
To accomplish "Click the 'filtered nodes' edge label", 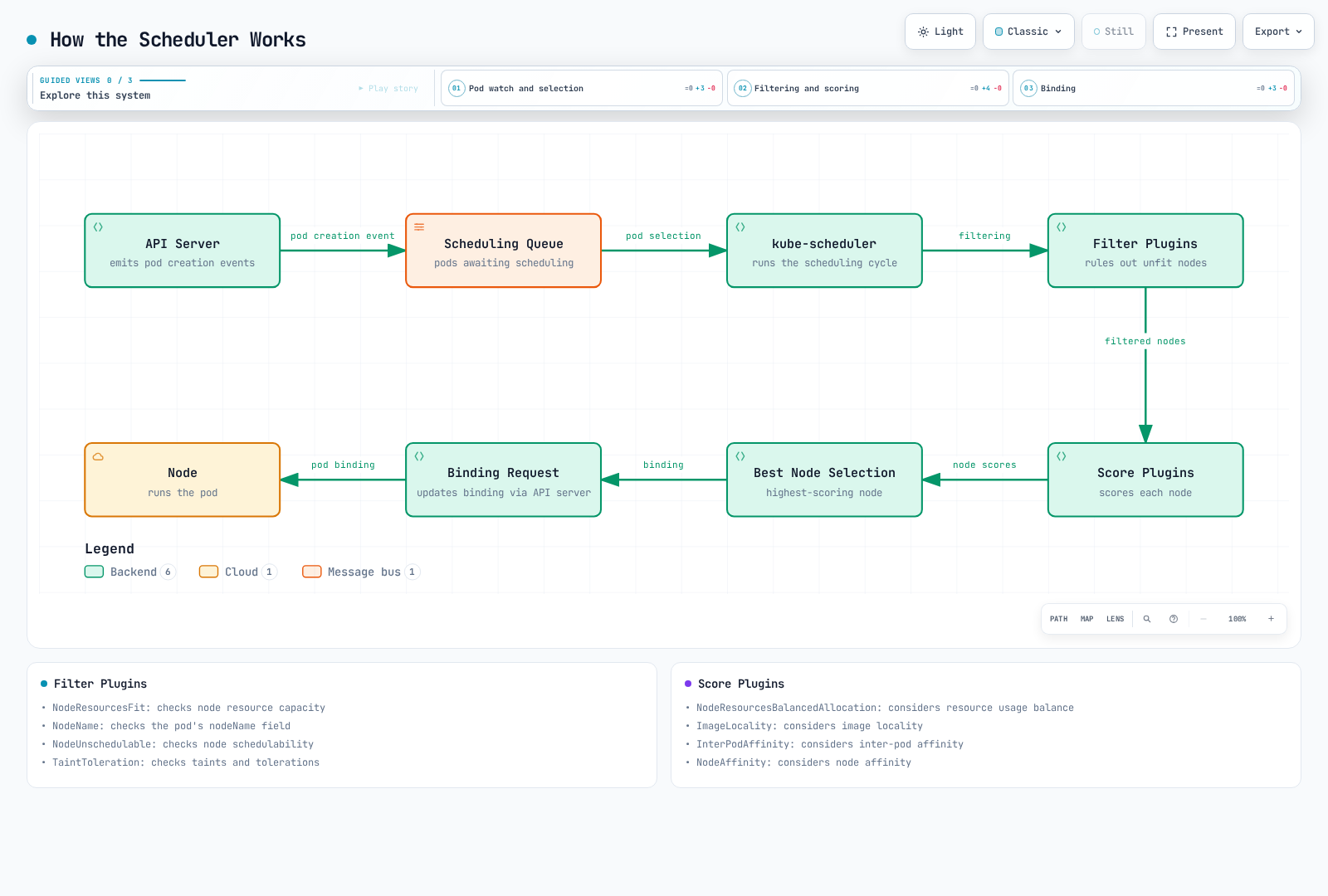I will (1145, 341).
